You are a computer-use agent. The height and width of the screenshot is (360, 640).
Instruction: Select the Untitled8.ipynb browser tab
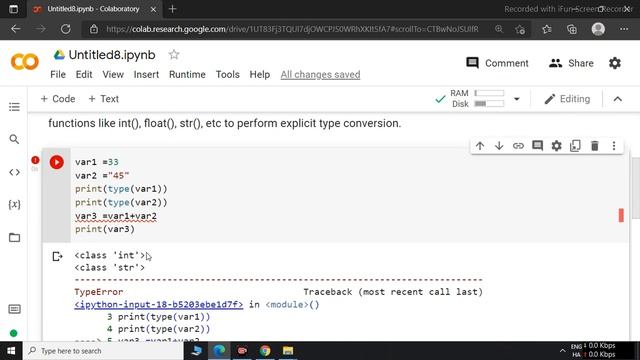(x=95, y=9)
